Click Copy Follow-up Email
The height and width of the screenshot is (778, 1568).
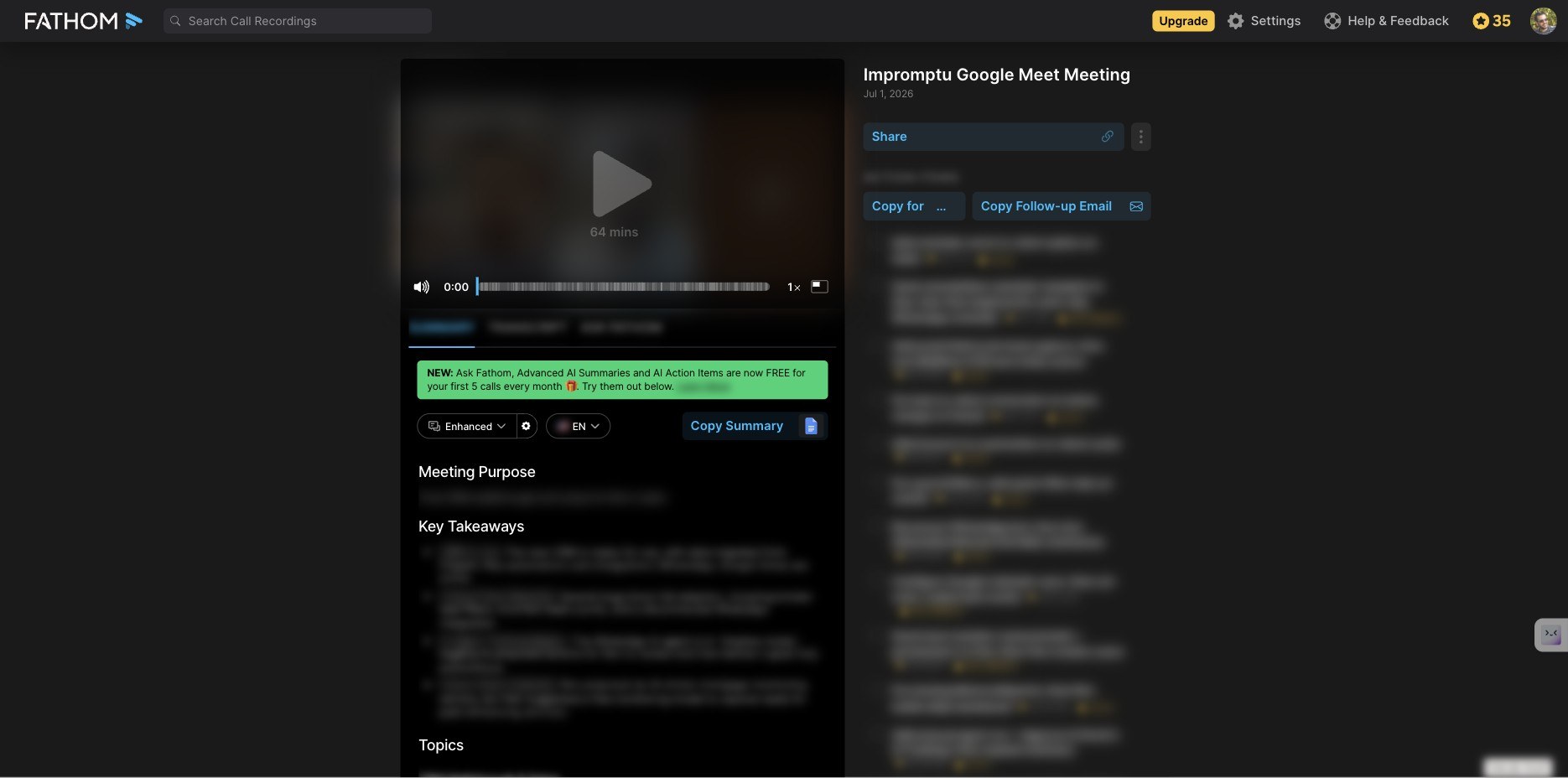pyautogui.click(x=1062, y=206)
